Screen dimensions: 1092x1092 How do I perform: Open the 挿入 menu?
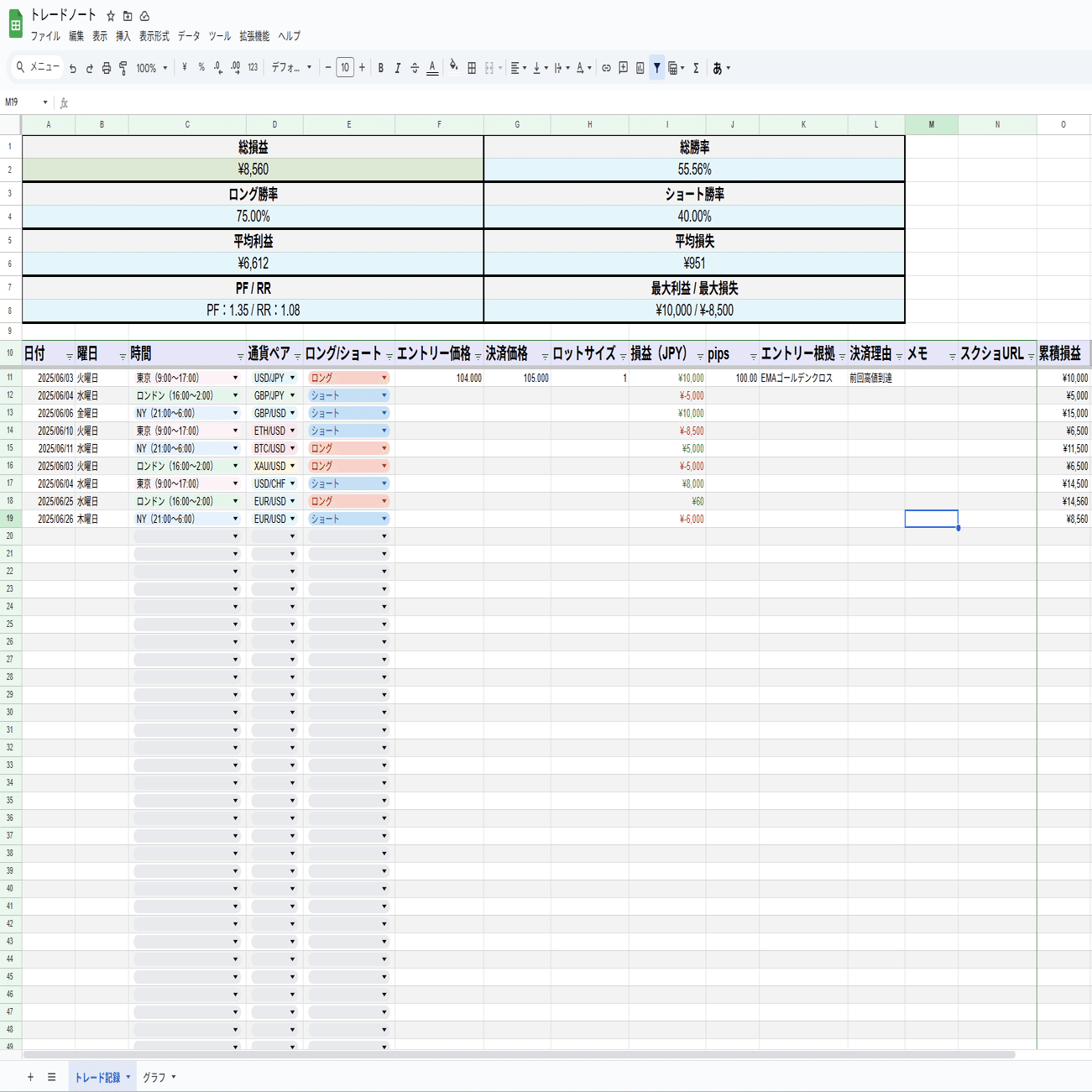pyautogui.click(x=123, y=36)
